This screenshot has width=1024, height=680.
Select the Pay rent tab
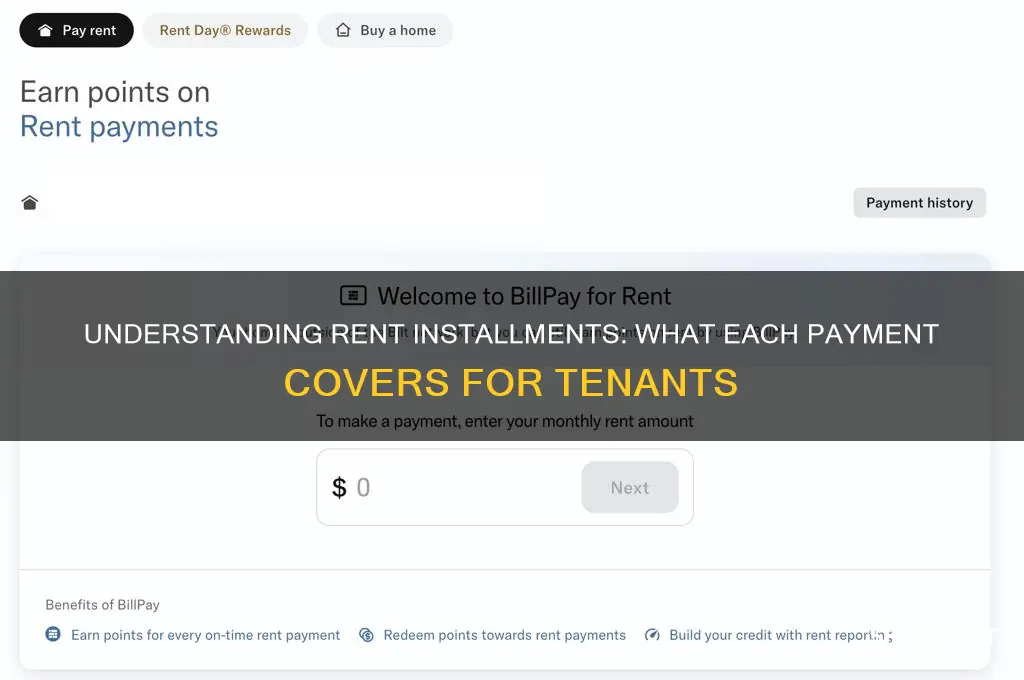point(76,30)
